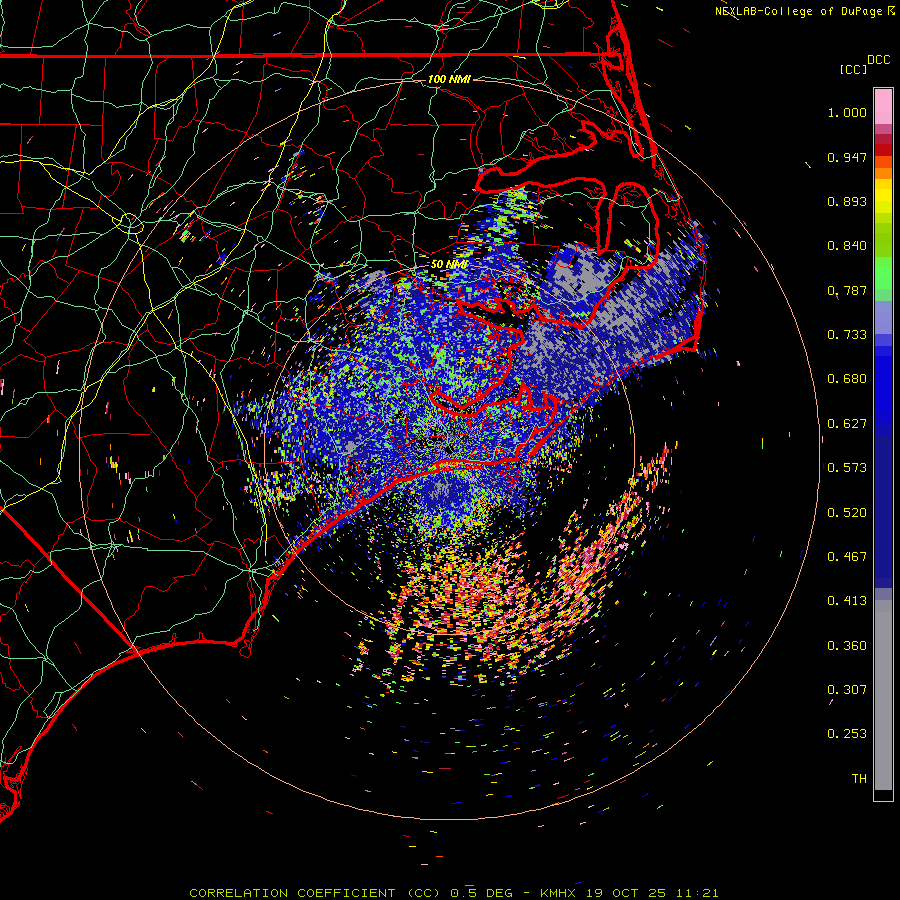Click the 0.787 legend value

pyautogui.click(x=847, y=290)
